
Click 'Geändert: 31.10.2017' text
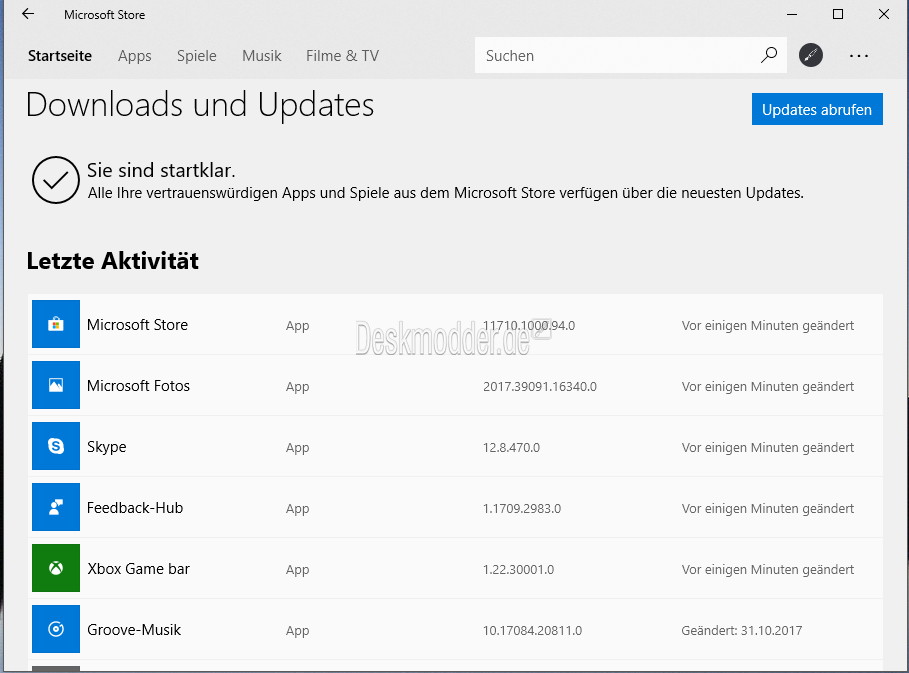coord(742,631)
